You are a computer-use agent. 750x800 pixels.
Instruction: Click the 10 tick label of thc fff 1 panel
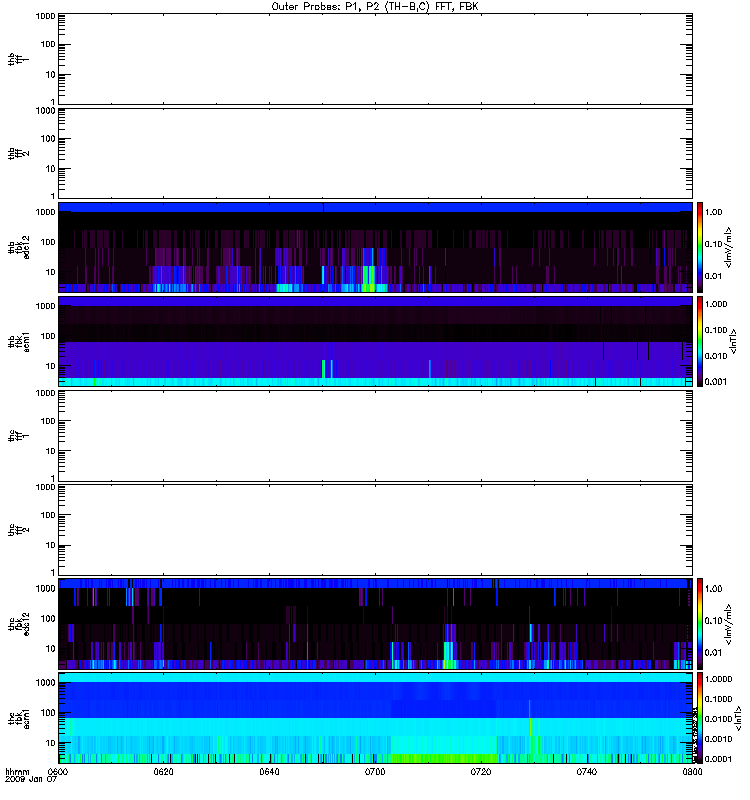pos(51,451)
